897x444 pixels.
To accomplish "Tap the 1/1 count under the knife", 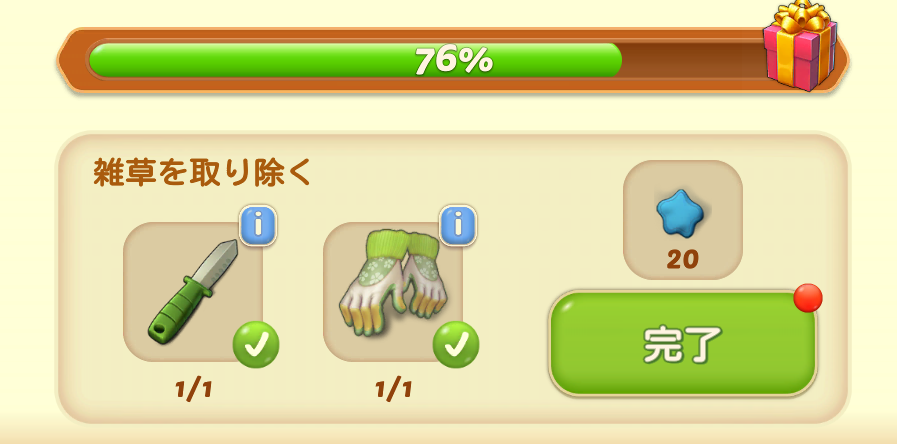I will 193,390.
